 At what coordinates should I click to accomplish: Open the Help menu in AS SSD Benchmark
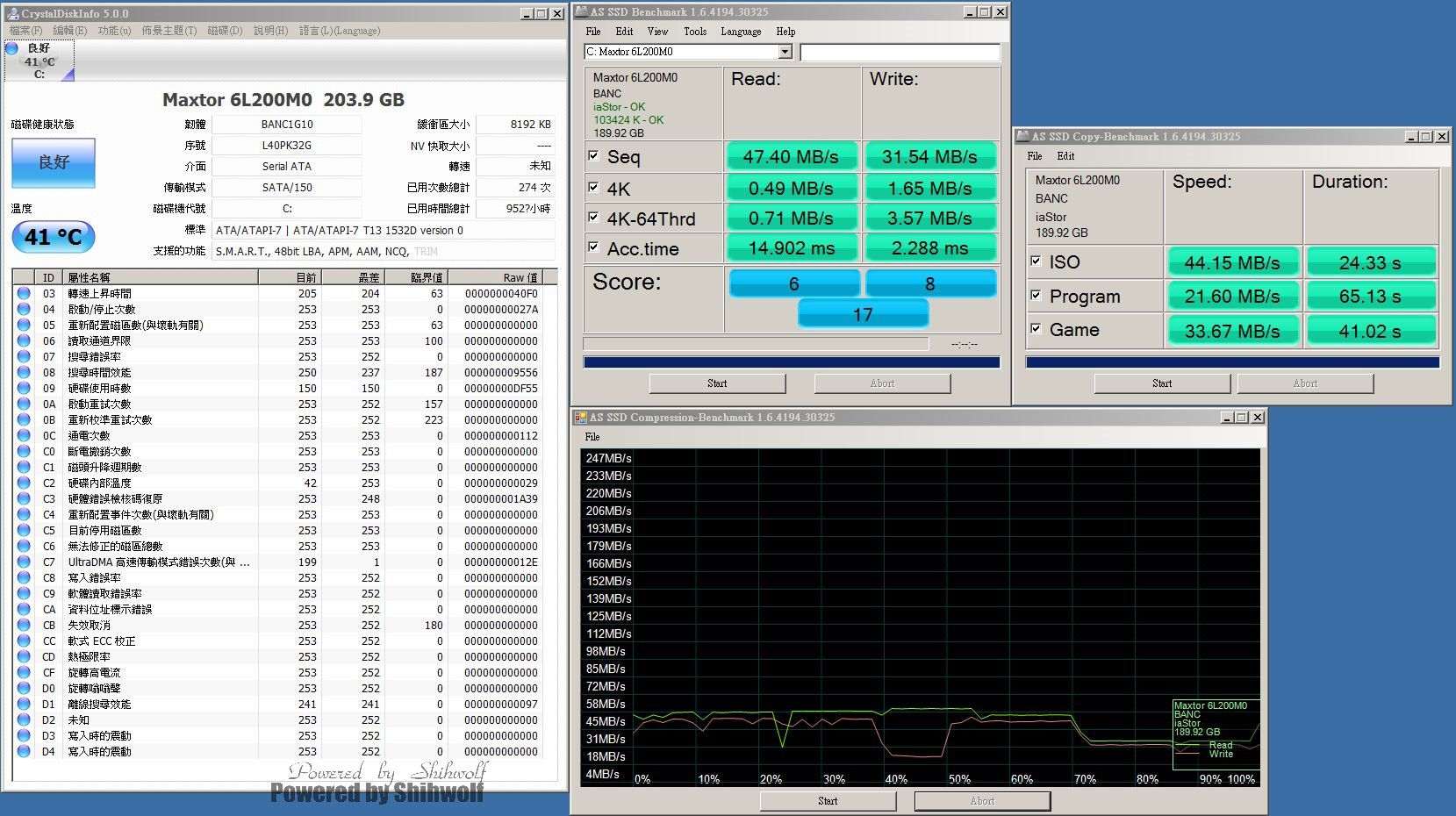click(x=785, y=32)
